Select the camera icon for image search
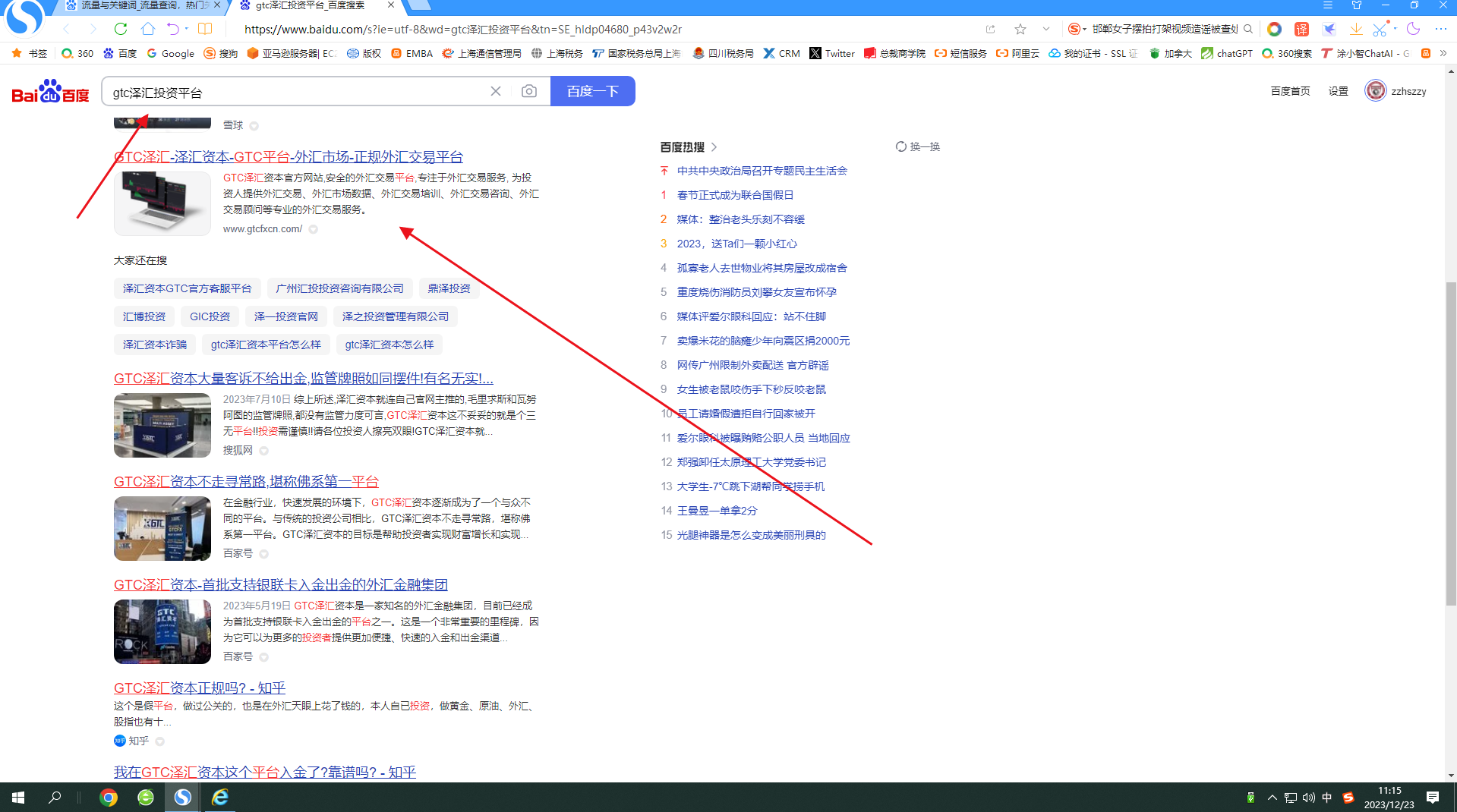Screen dimensions: 1457x812 pyautogui.click(x=529, y=90)
